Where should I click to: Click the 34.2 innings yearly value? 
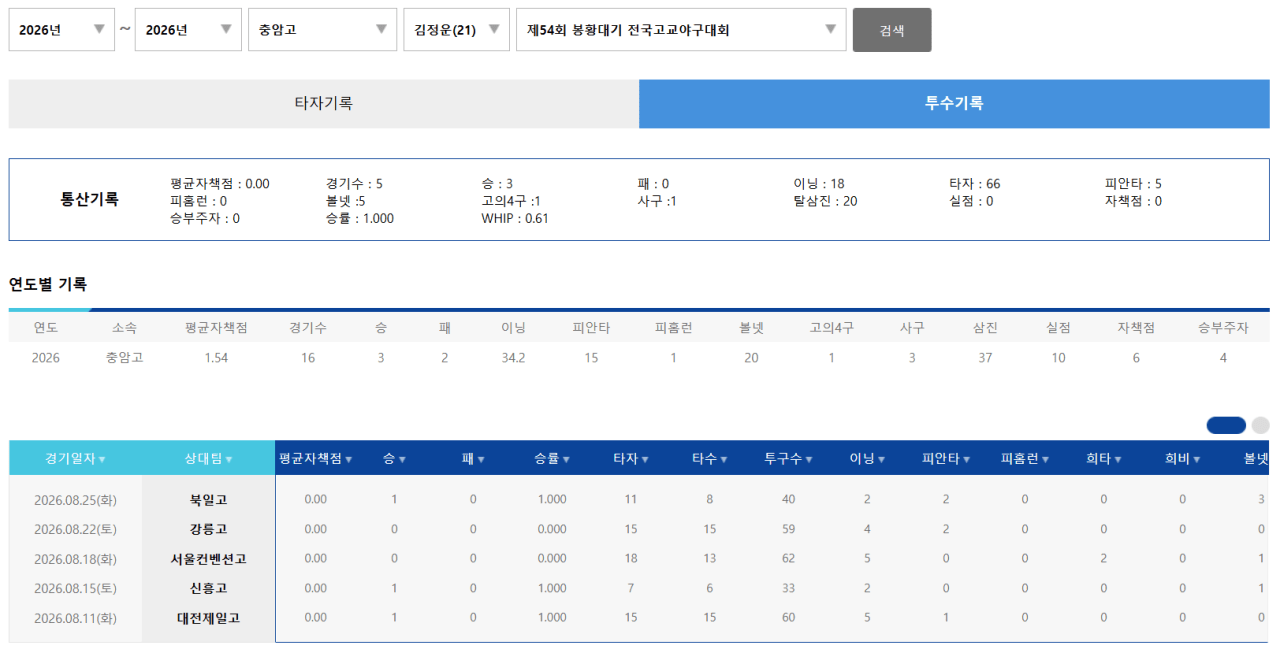click(x=514, y=358)
